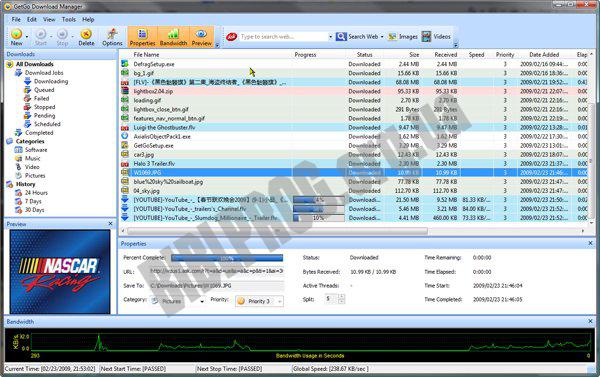
Task: Click the Global Speed status bar entry
Action: 331,369
